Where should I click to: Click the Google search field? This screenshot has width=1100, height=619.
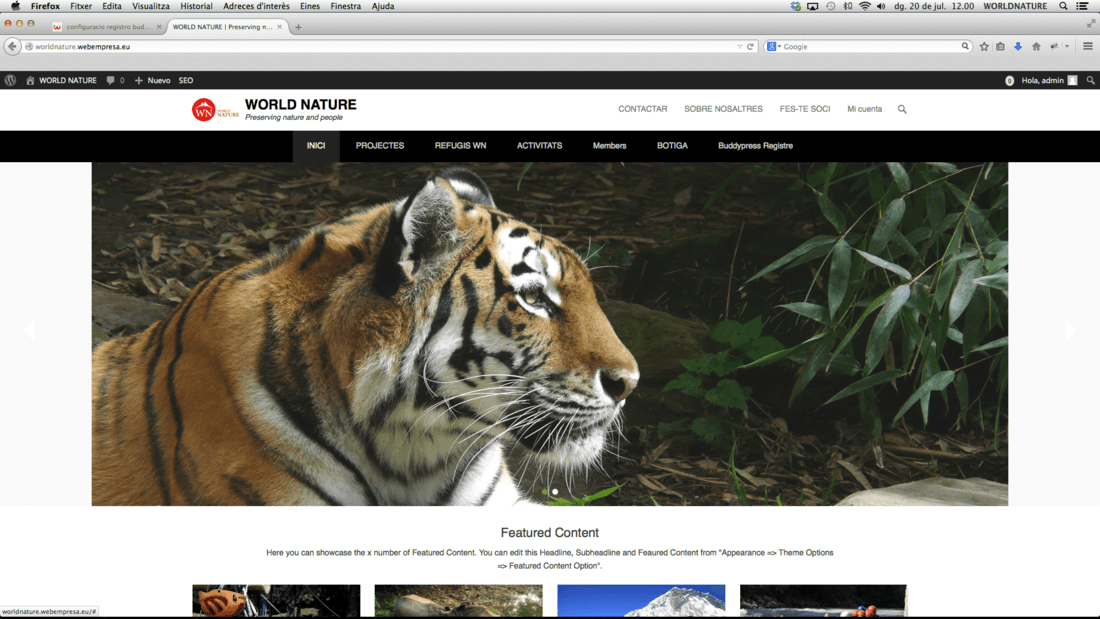(x=870, y=46)
